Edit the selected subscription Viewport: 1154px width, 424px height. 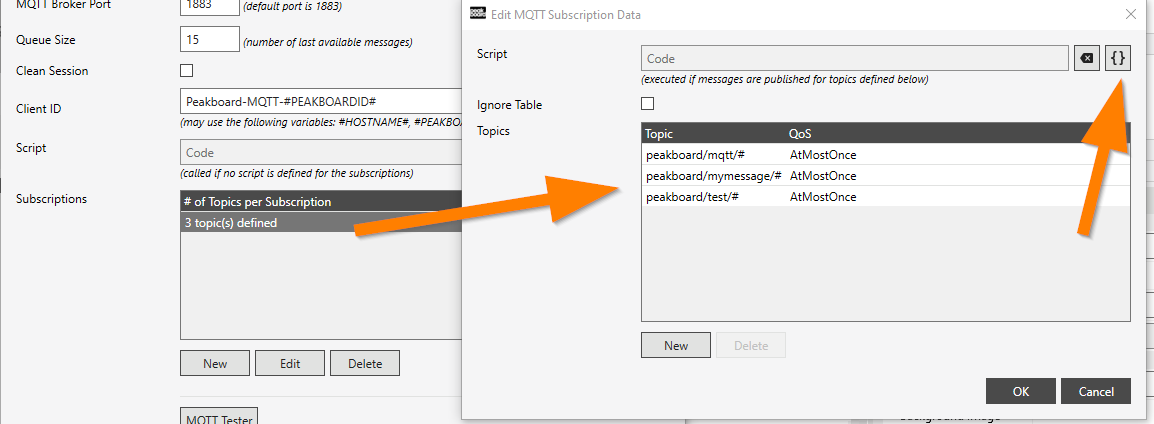pyautogui.click(x=290, y=363)
